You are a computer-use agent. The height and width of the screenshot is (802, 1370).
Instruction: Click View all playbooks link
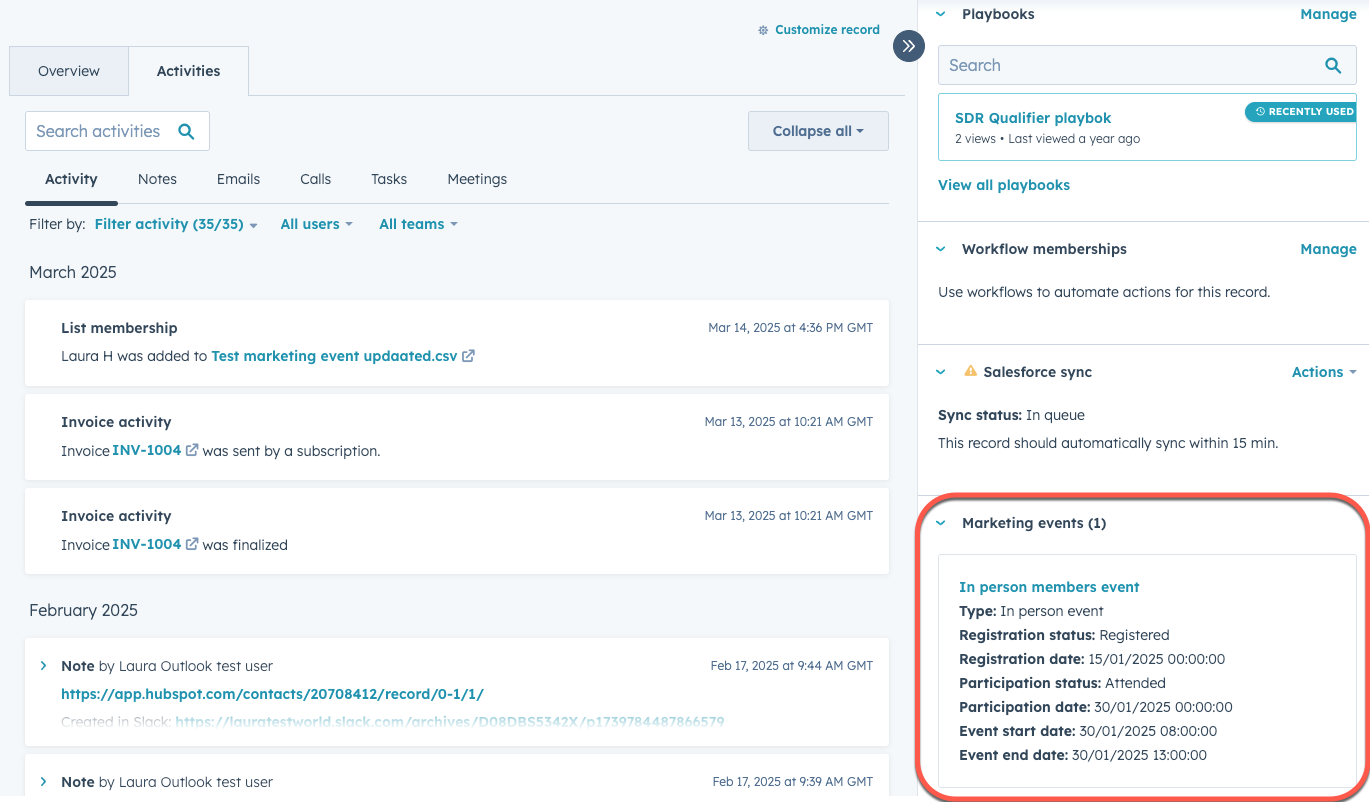click(1003, 185)
